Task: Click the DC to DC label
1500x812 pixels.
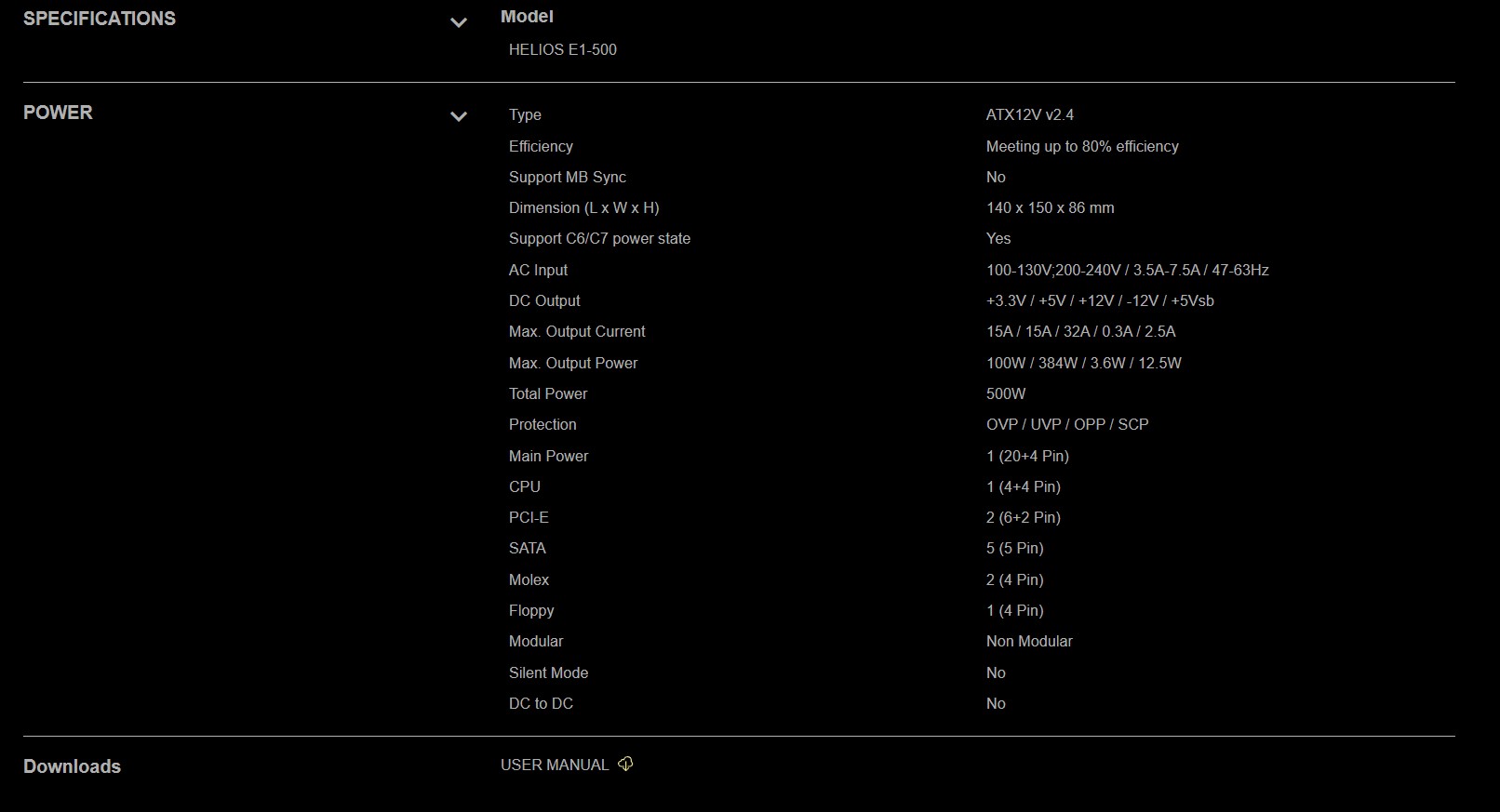Action: [541, 703]
